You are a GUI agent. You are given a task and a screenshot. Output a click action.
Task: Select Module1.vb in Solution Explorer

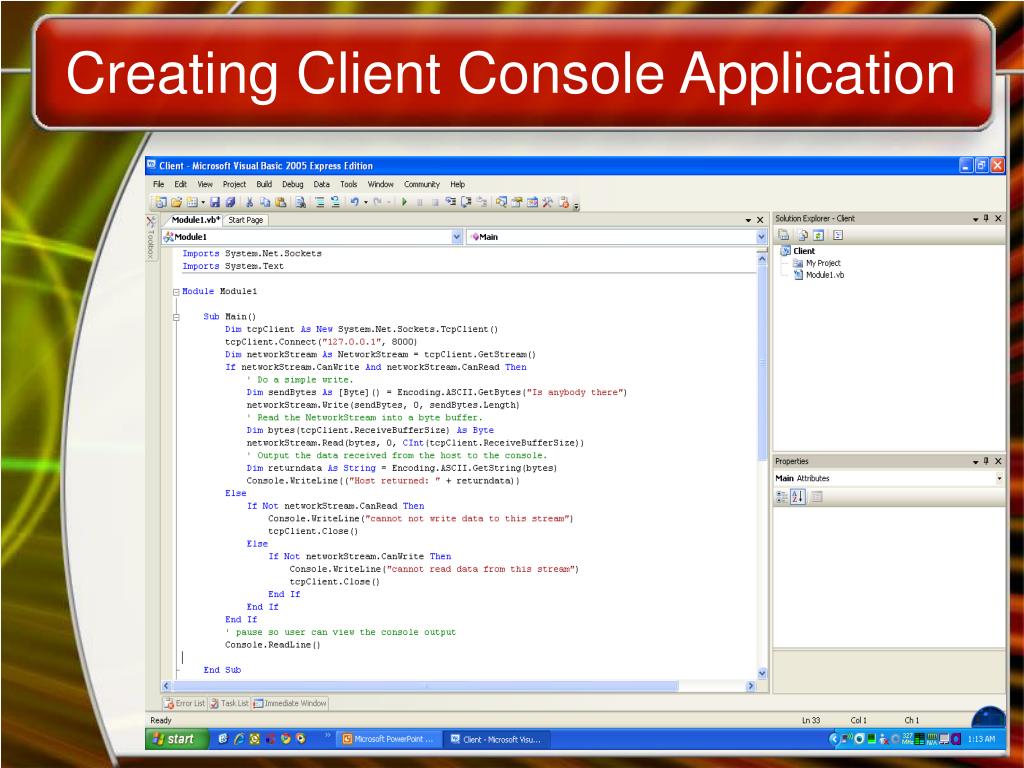[825, 275]
